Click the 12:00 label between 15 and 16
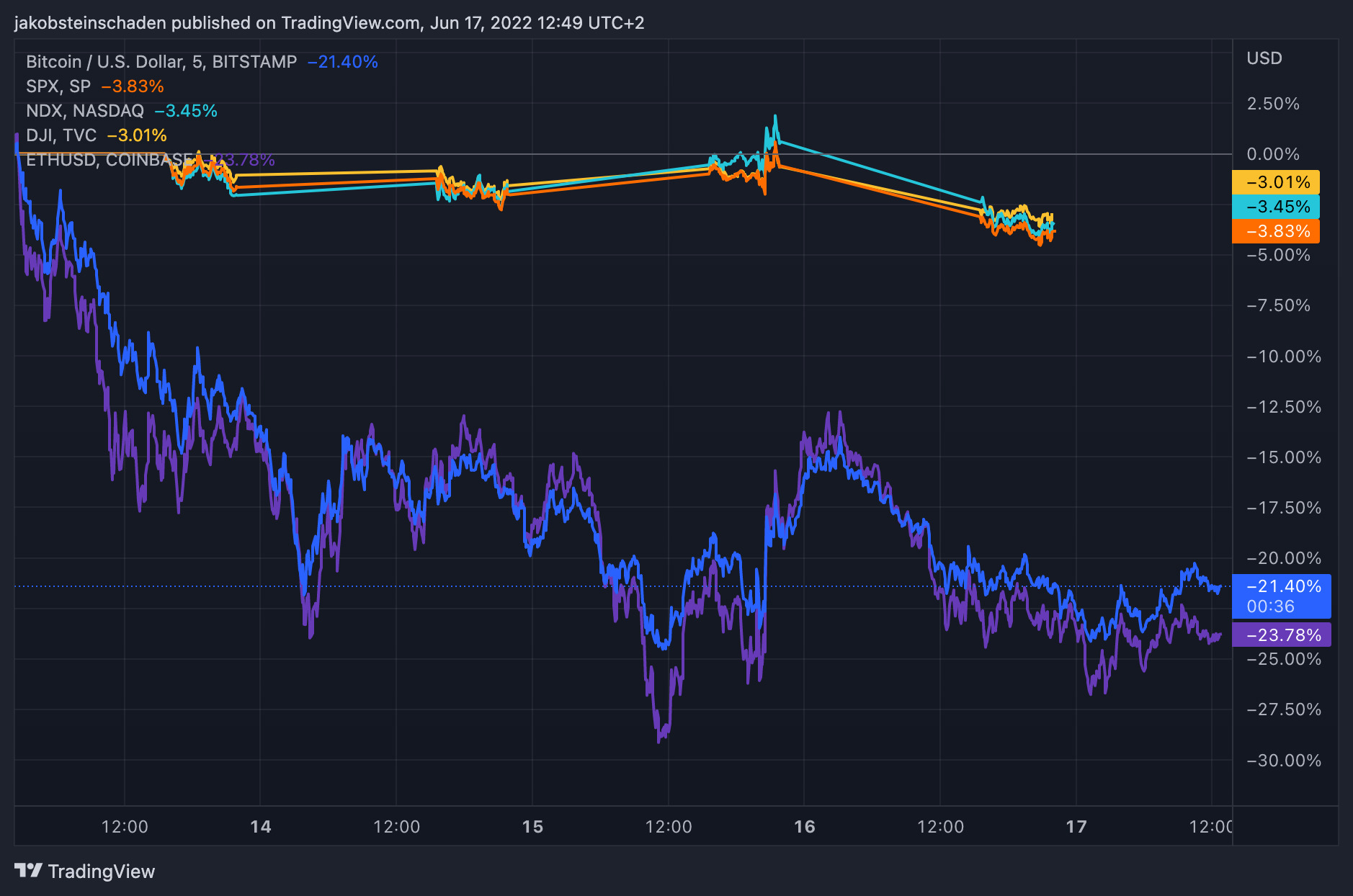 [x=669, y=827]
